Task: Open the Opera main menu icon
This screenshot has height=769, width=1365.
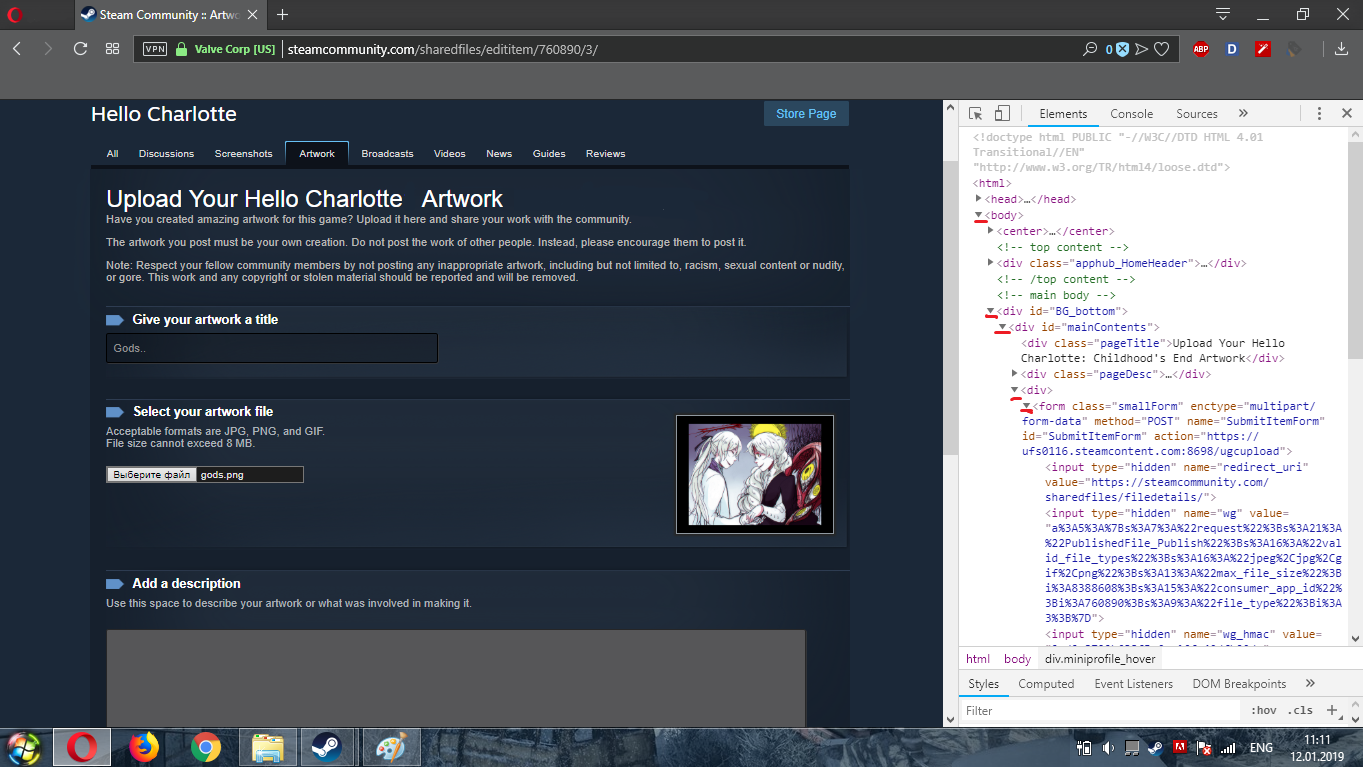Action: [16, 15]
